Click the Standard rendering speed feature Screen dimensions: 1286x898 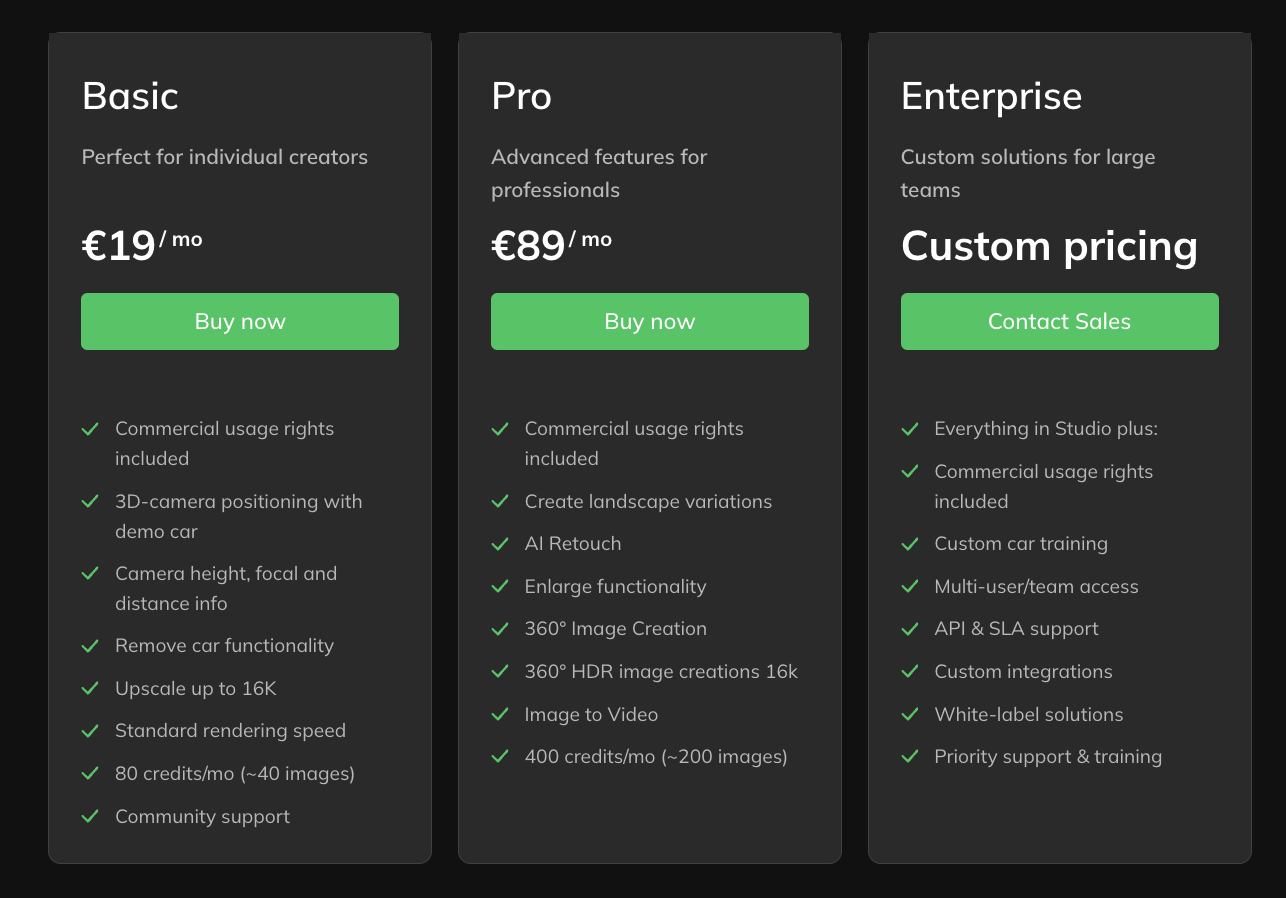click(230, 730)
